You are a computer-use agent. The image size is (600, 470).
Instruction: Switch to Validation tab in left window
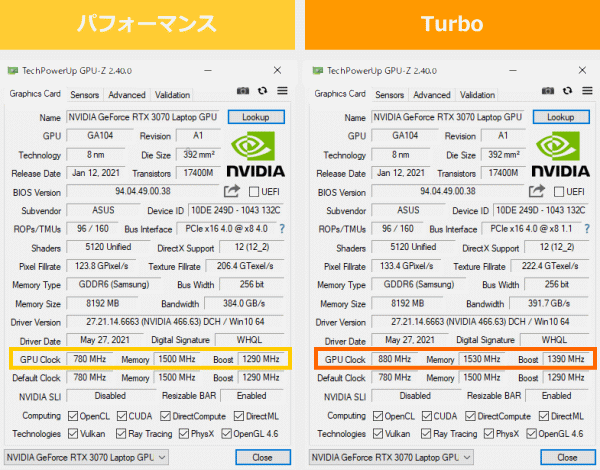pos(172,95)
